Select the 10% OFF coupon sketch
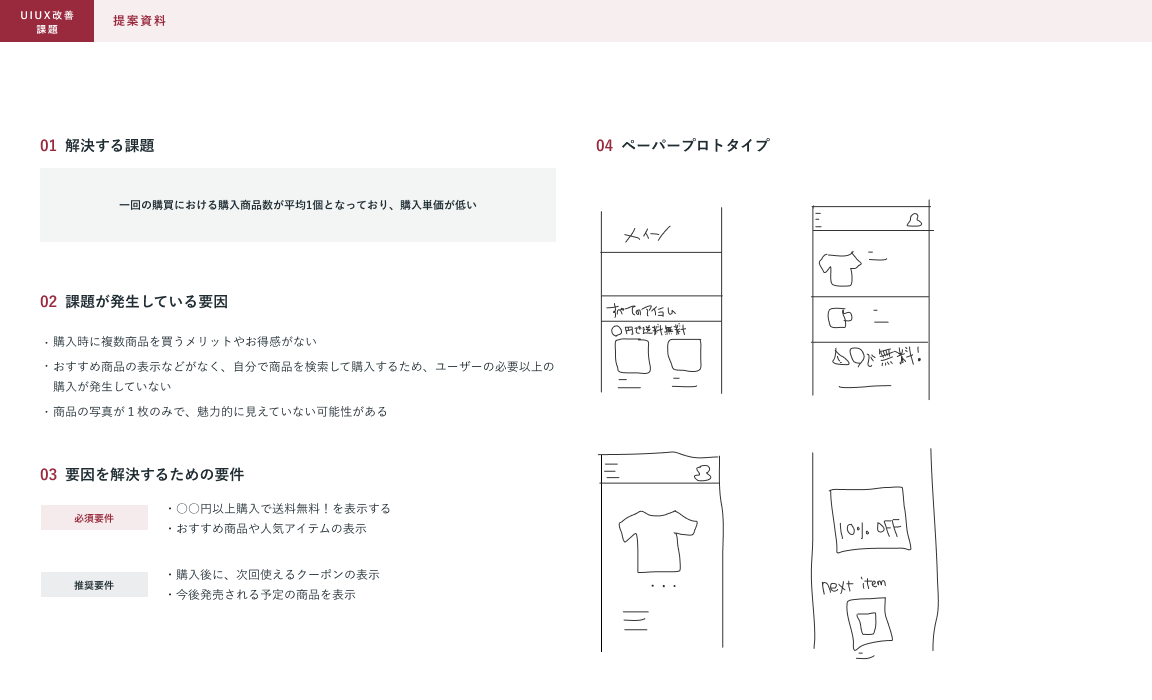The height and width of the screenshot is (700, 1152). point(870,520)
